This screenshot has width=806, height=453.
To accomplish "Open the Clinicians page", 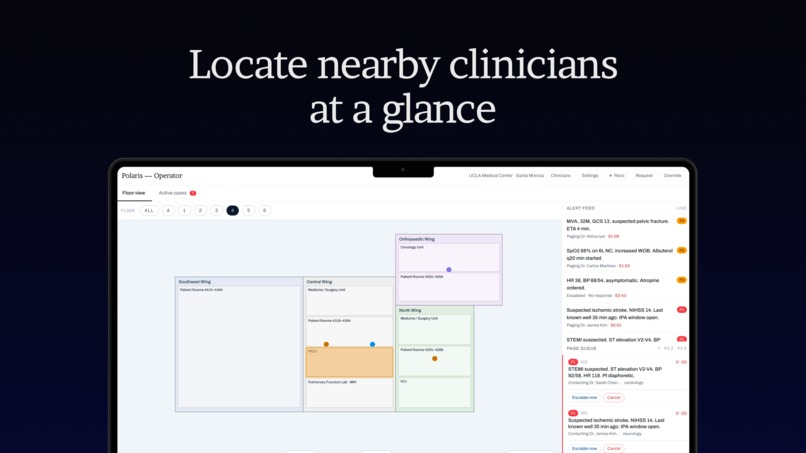I will 561,176.
